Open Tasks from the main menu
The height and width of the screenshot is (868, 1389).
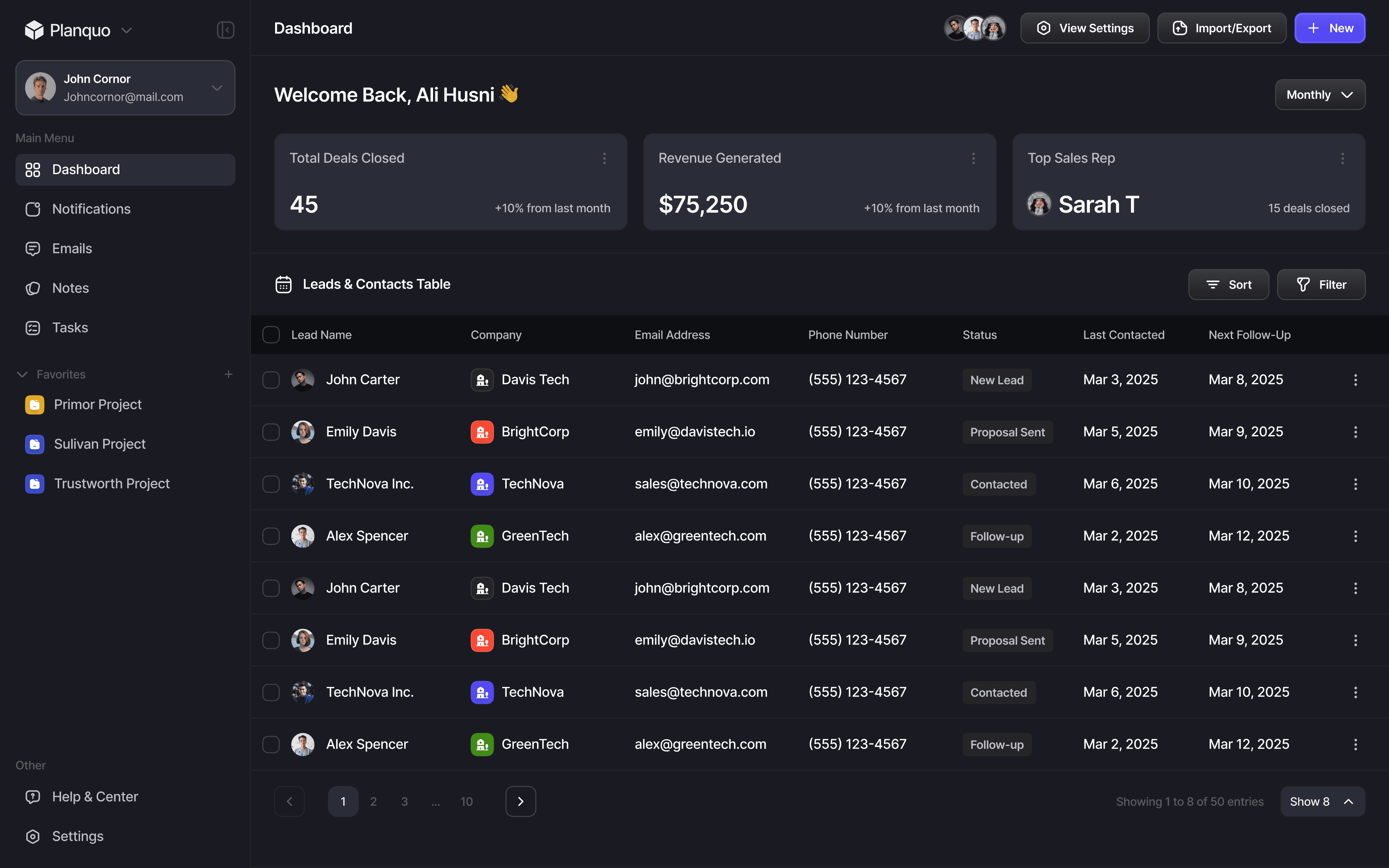coord(70,327)
